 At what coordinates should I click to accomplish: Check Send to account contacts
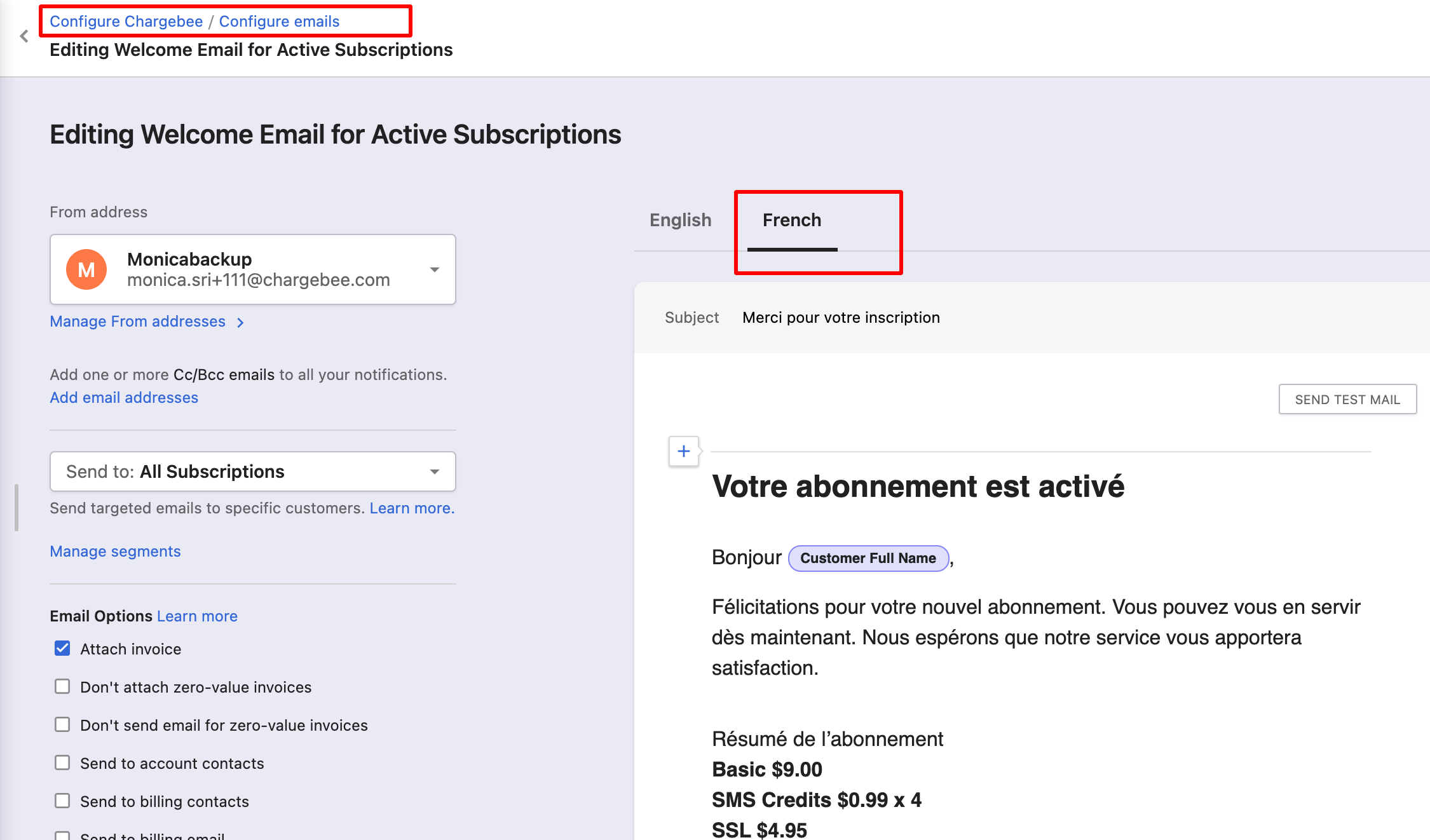pyautogui.click(x=62, y=762)
